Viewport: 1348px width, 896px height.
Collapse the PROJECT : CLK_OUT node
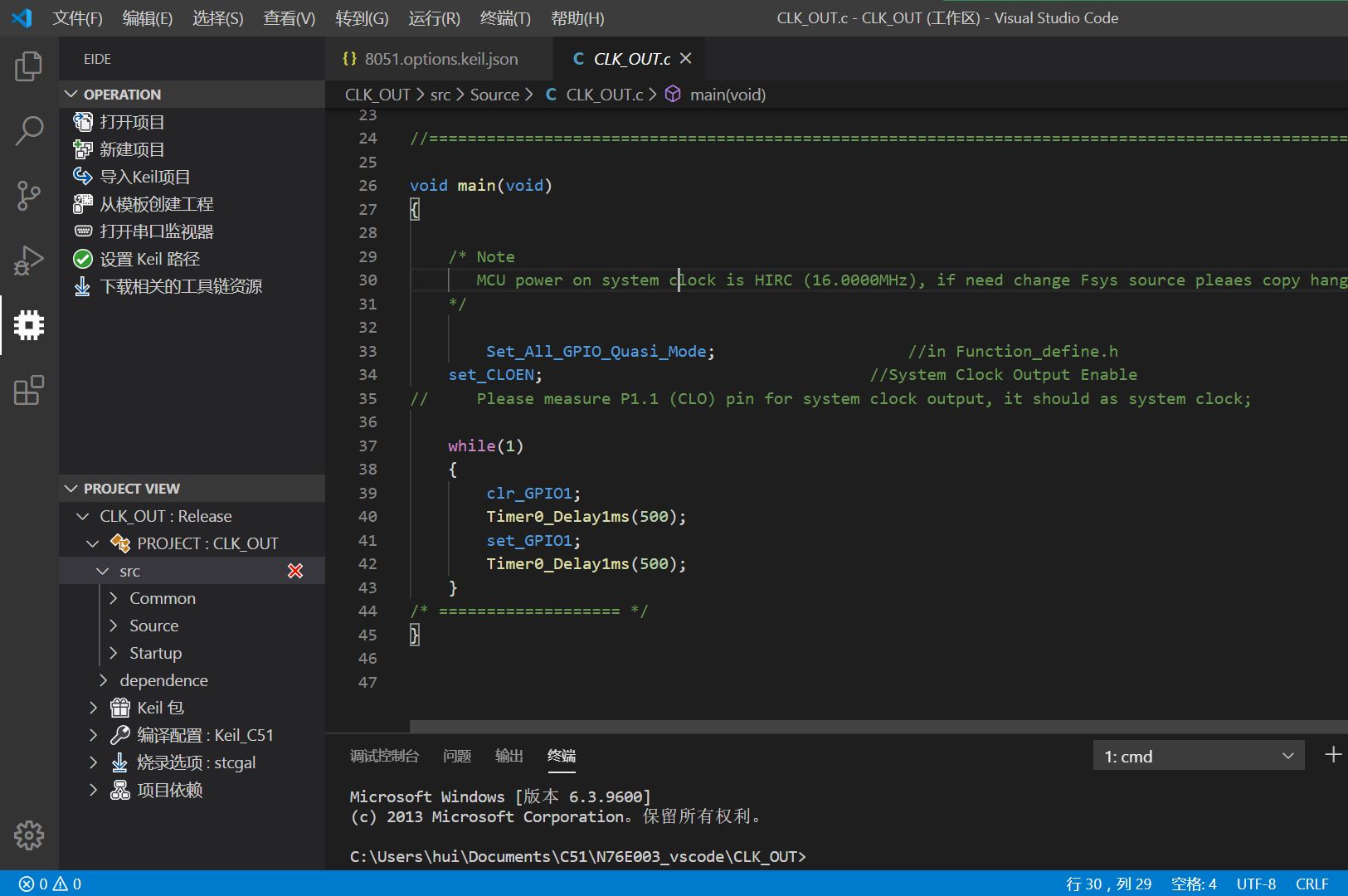(93, 543)
